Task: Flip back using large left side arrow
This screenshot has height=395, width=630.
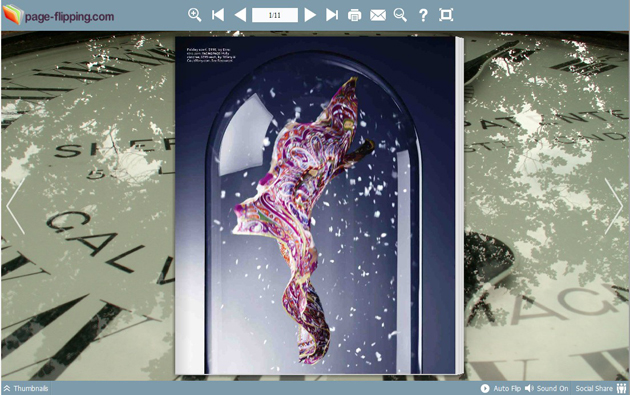Action: pyautogui.click(x=16, y=206)
